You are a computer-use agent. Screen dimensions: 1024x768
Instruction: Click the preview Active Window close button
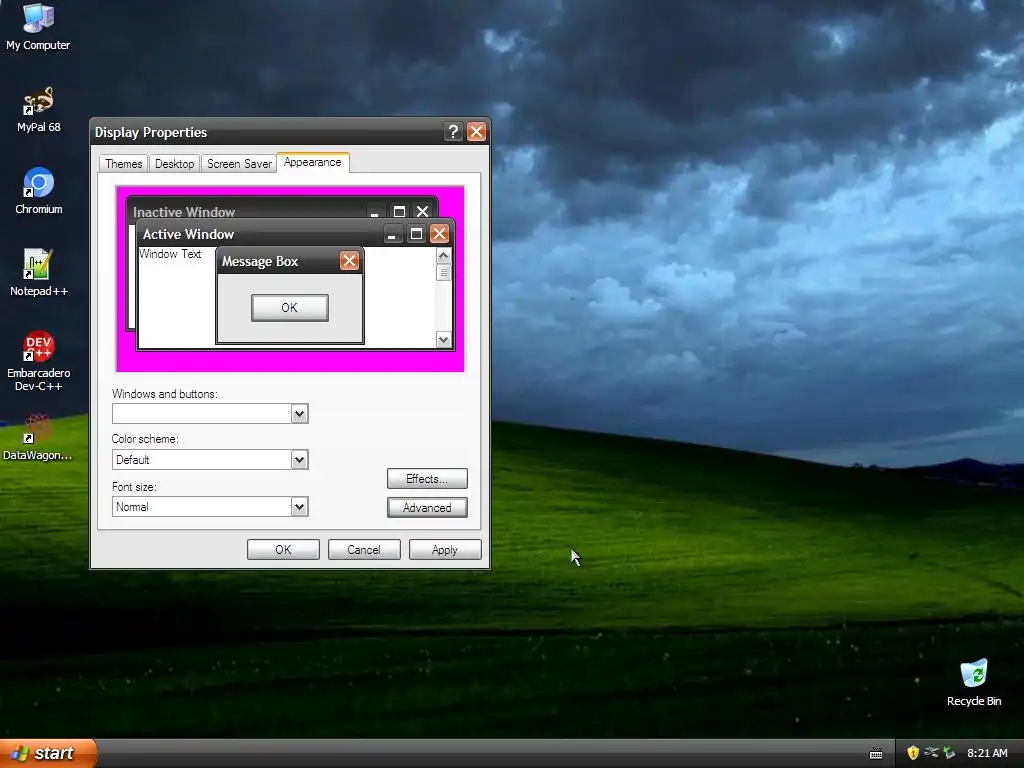point(440,234)
